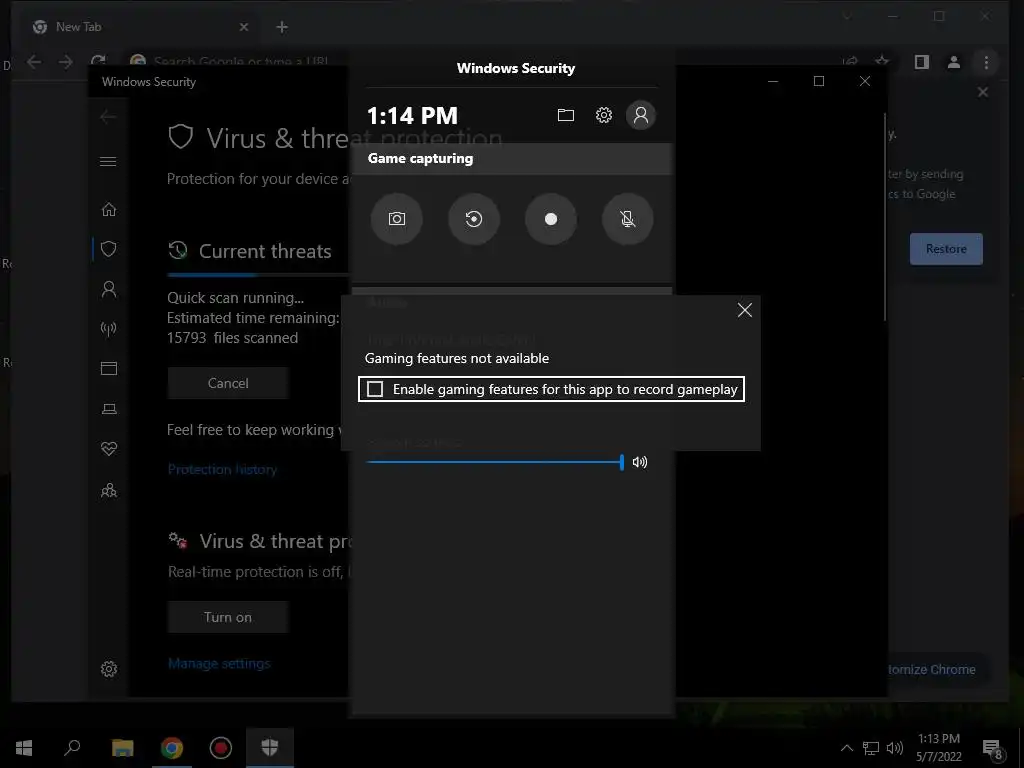Open the captures folder icon in Game Bar

[x=566, y=116]
